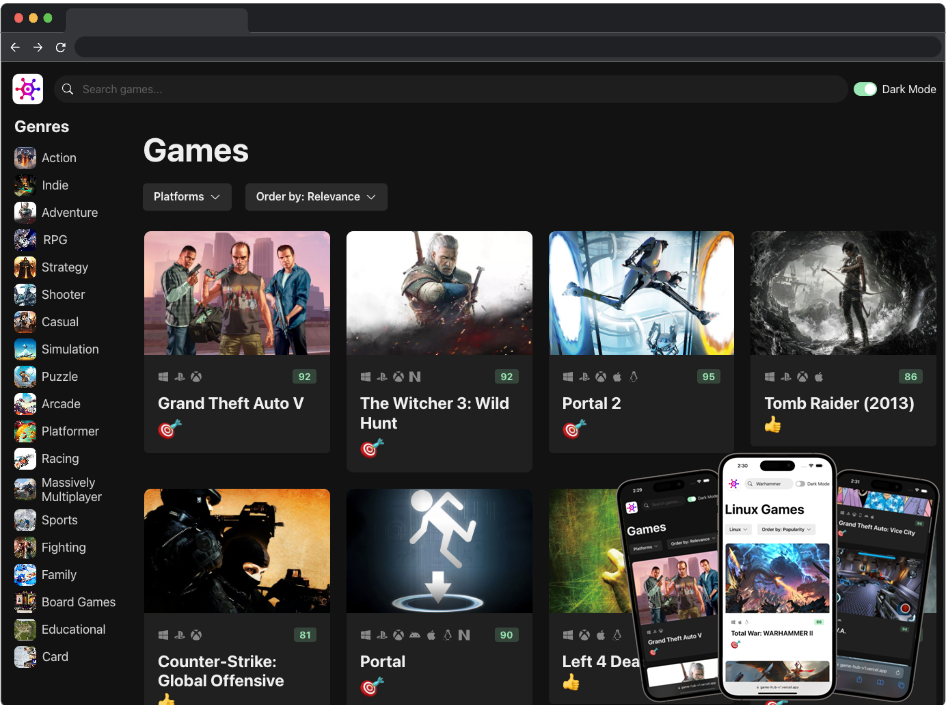Click the Grand Theft Auto V title
The width and height of the screenshot is (946, 705).
pos(230,403)
